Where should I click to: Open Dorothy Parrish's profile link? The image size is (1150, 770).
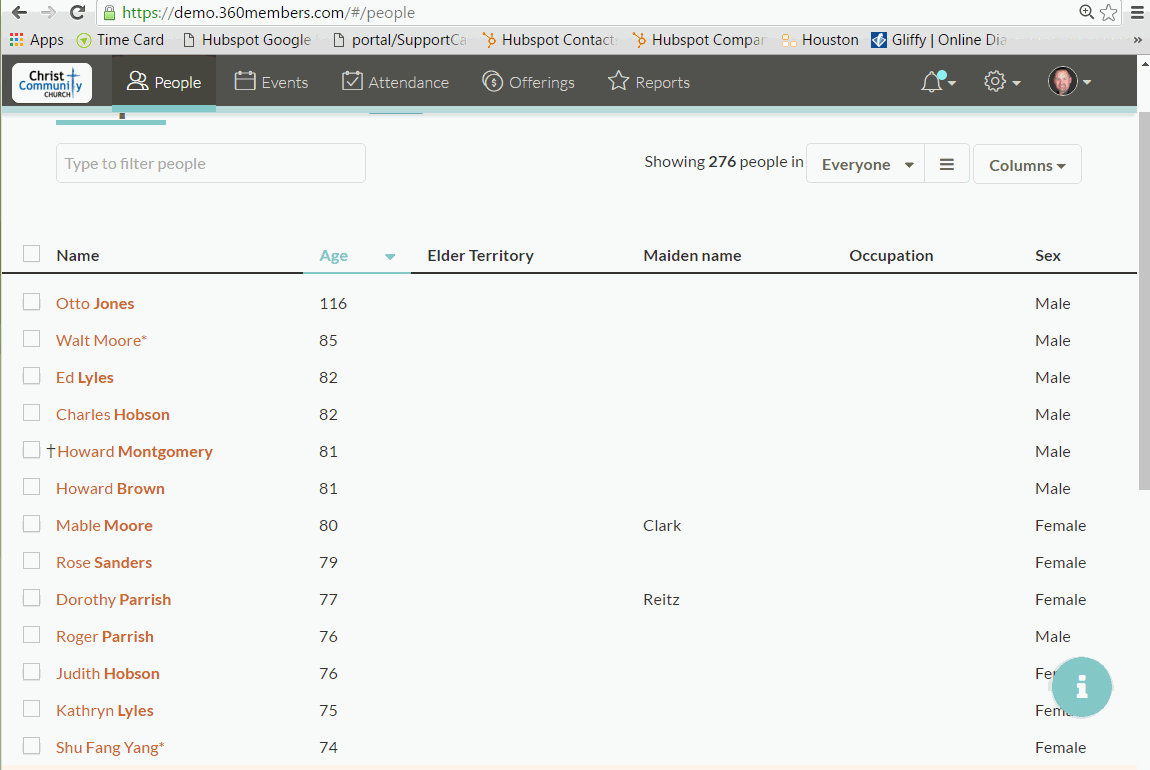click(114, 599)
